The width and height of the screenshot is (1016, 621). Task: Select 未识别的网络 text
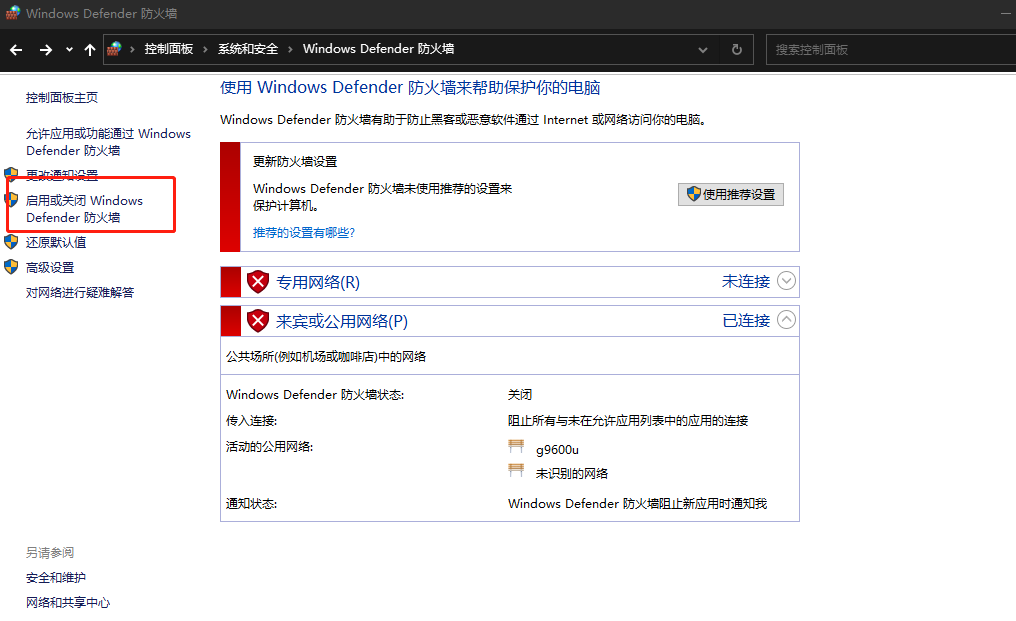572,474
